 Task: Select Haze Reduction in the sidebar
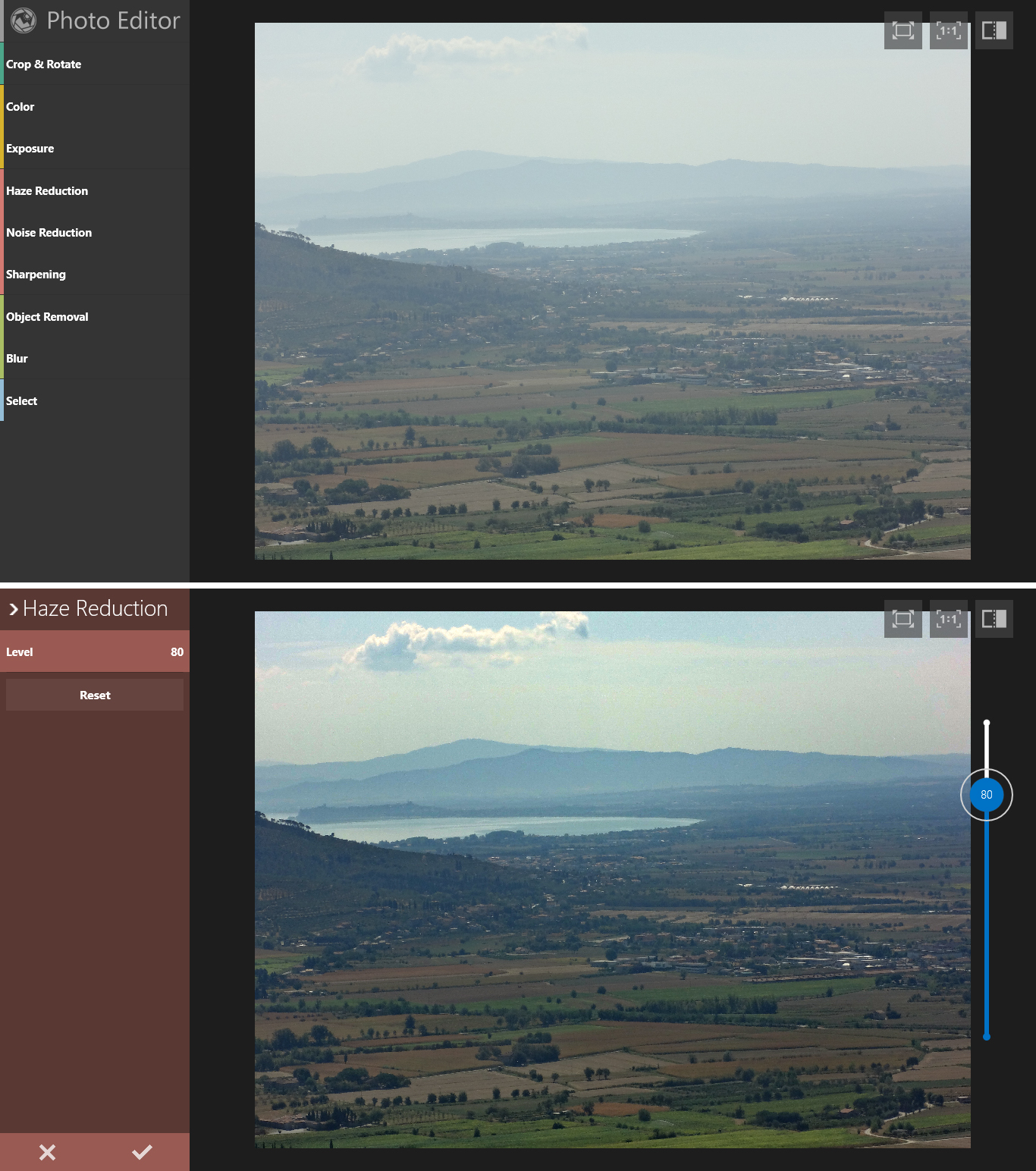coord(95,190)
